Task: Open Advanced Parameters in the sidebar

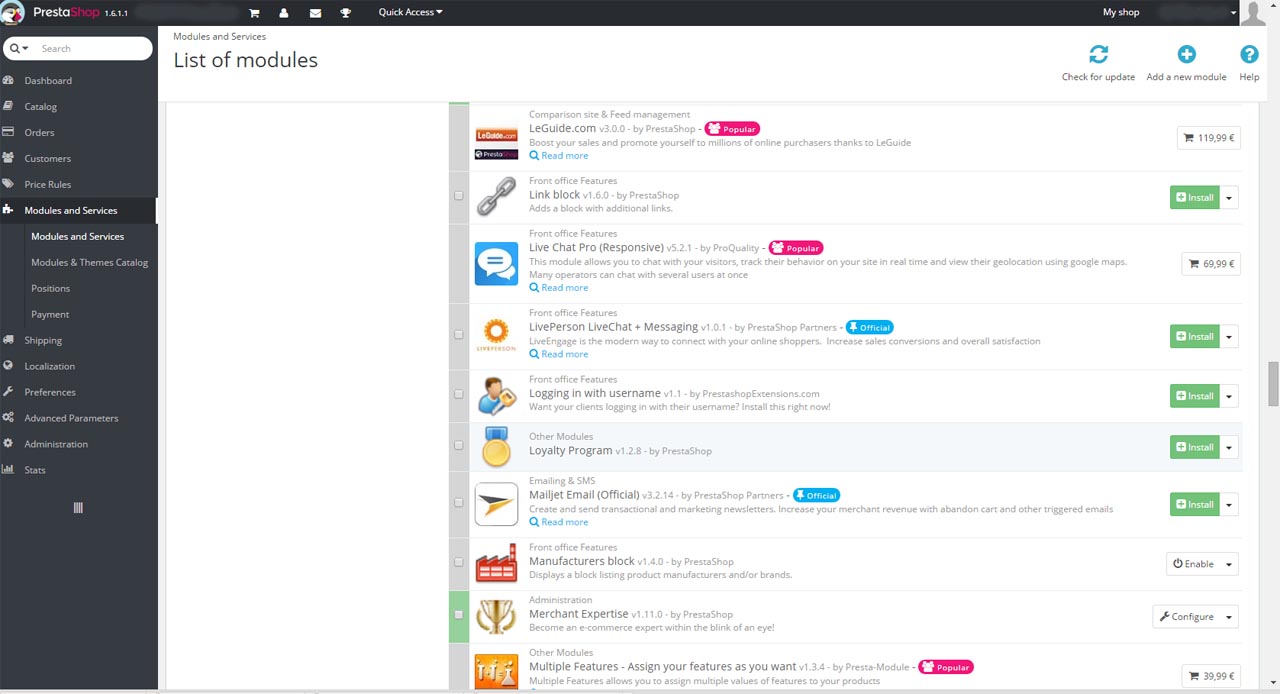Action: (x=71, y=418)
